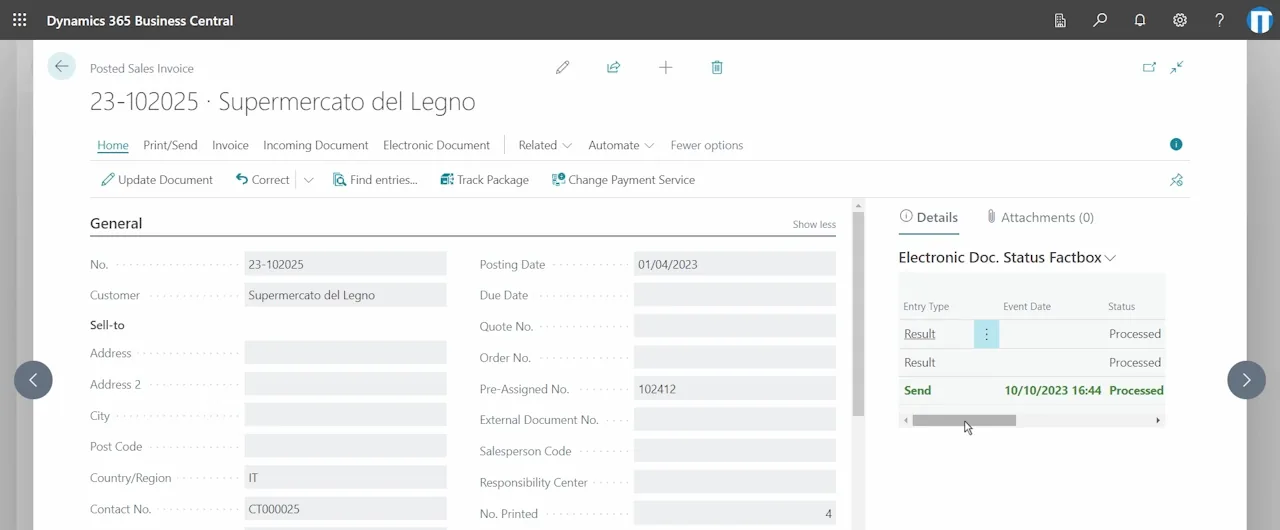Click the Correct action

tap(263, 180)
